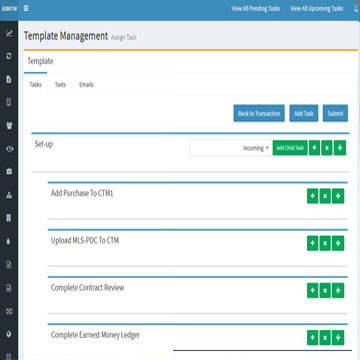Switch to the Texts tab
The width and height of the screenshot is (360, 360).
60,85
